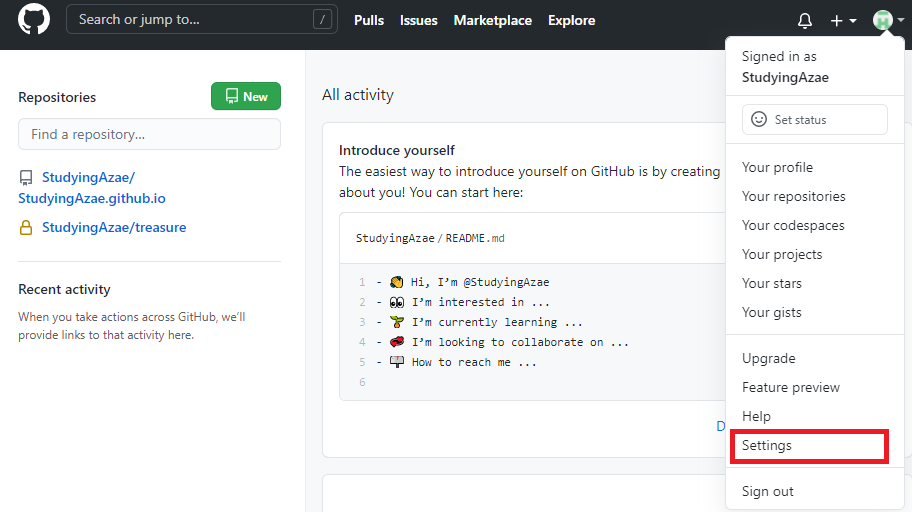Go to Issues

point(418,20)
